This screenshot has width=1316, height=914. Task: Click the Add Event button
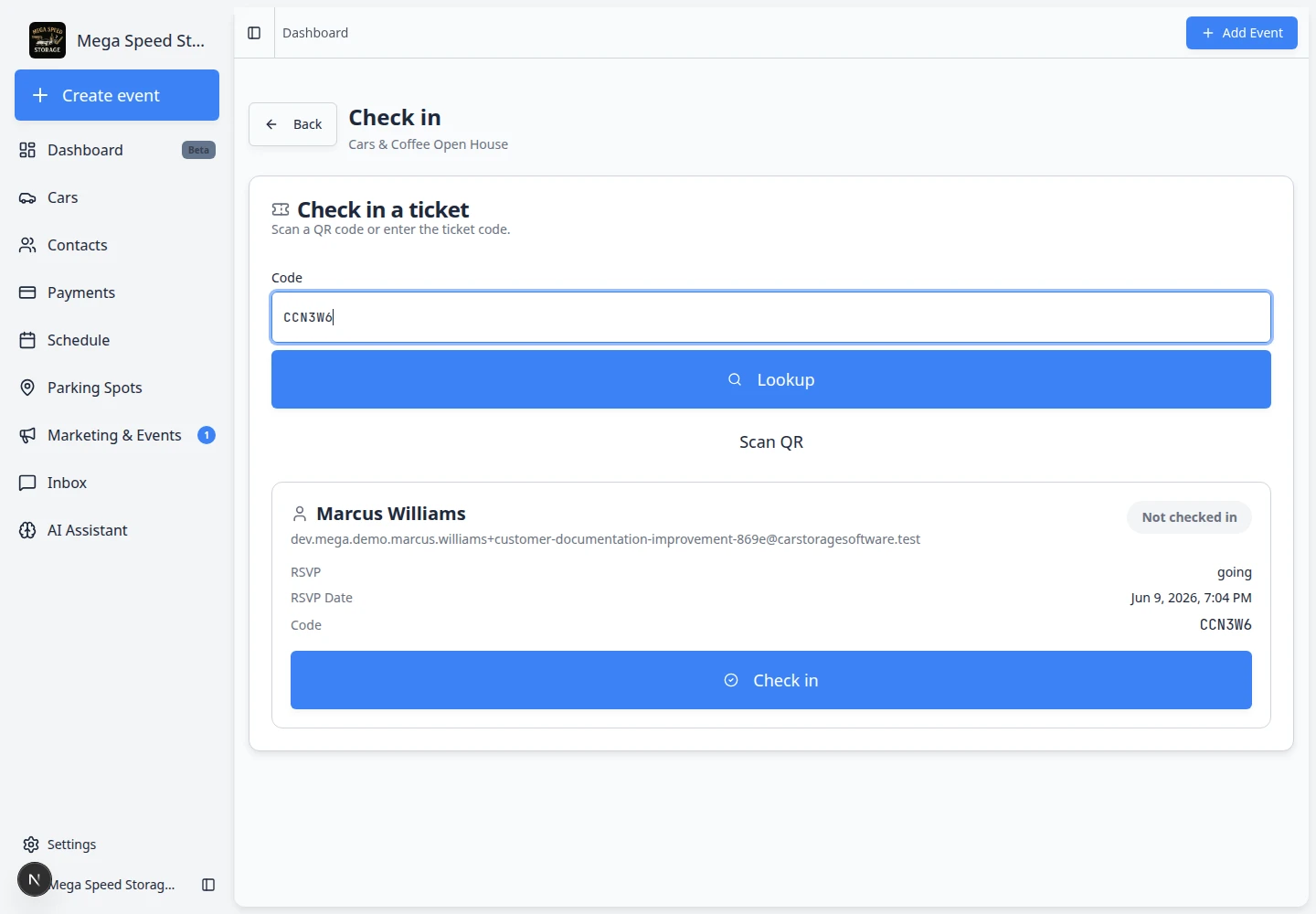1242,33
